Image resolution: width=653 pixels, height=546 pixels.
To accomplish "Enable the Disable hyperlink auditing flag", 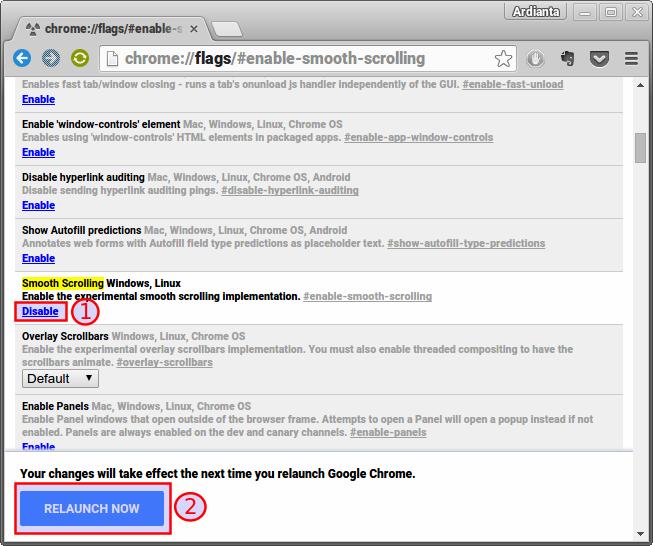I will (38, 205).
